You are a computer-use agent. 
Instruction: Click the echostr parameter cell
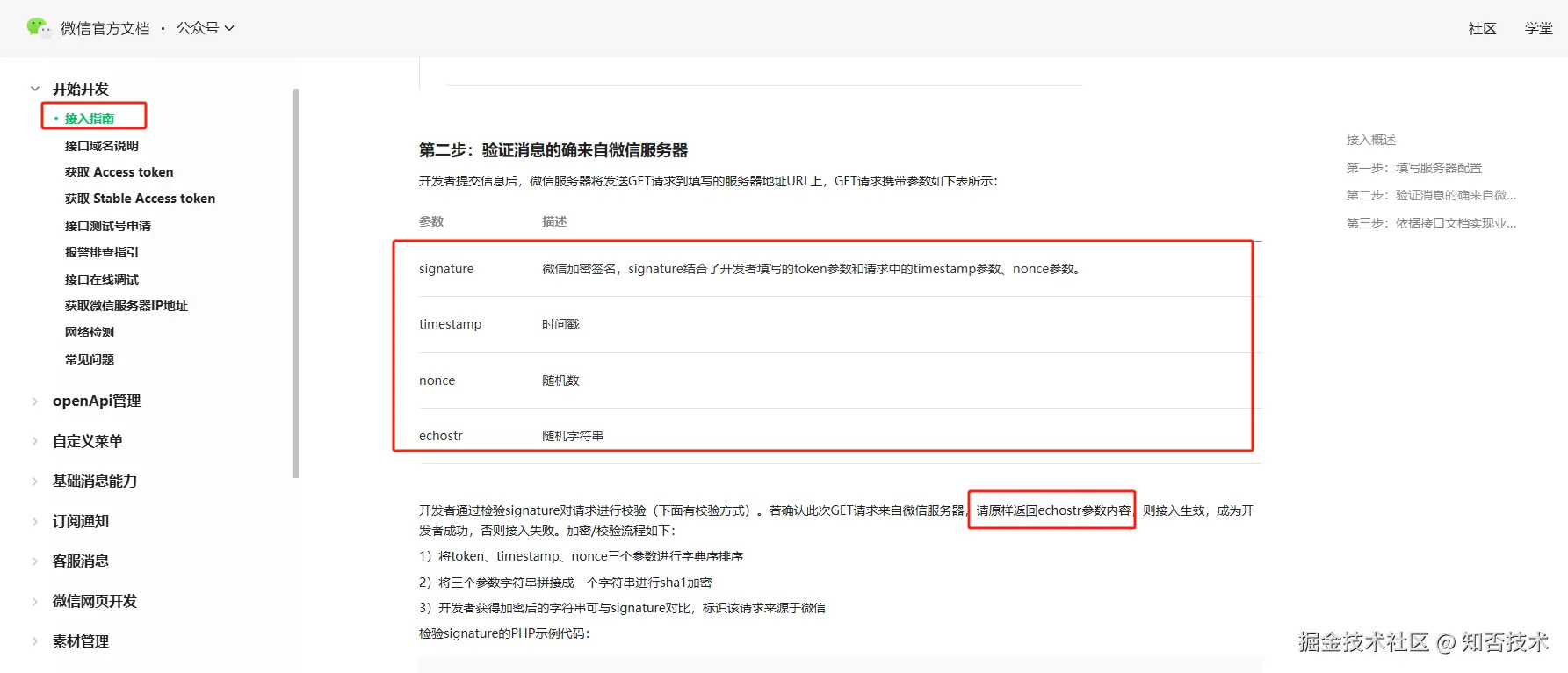coord(441,436)
